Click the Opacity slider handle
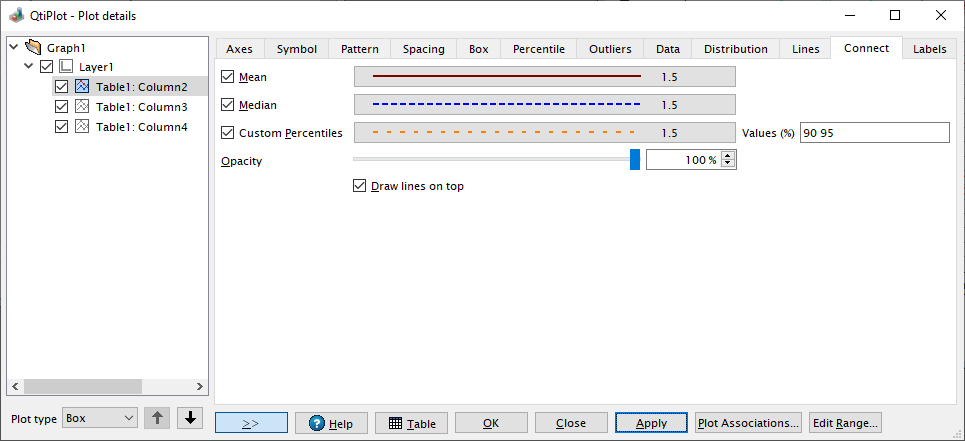Screen dimensions: 965x441 pyautogui.click(x=635, y=159)
